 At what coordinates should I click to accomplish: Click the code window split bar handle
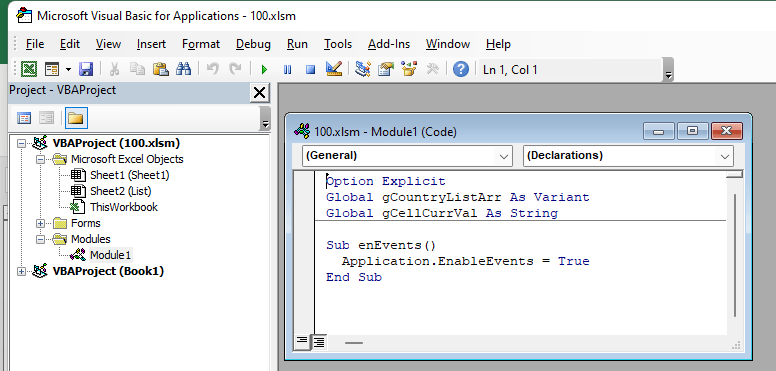(735, 174)
